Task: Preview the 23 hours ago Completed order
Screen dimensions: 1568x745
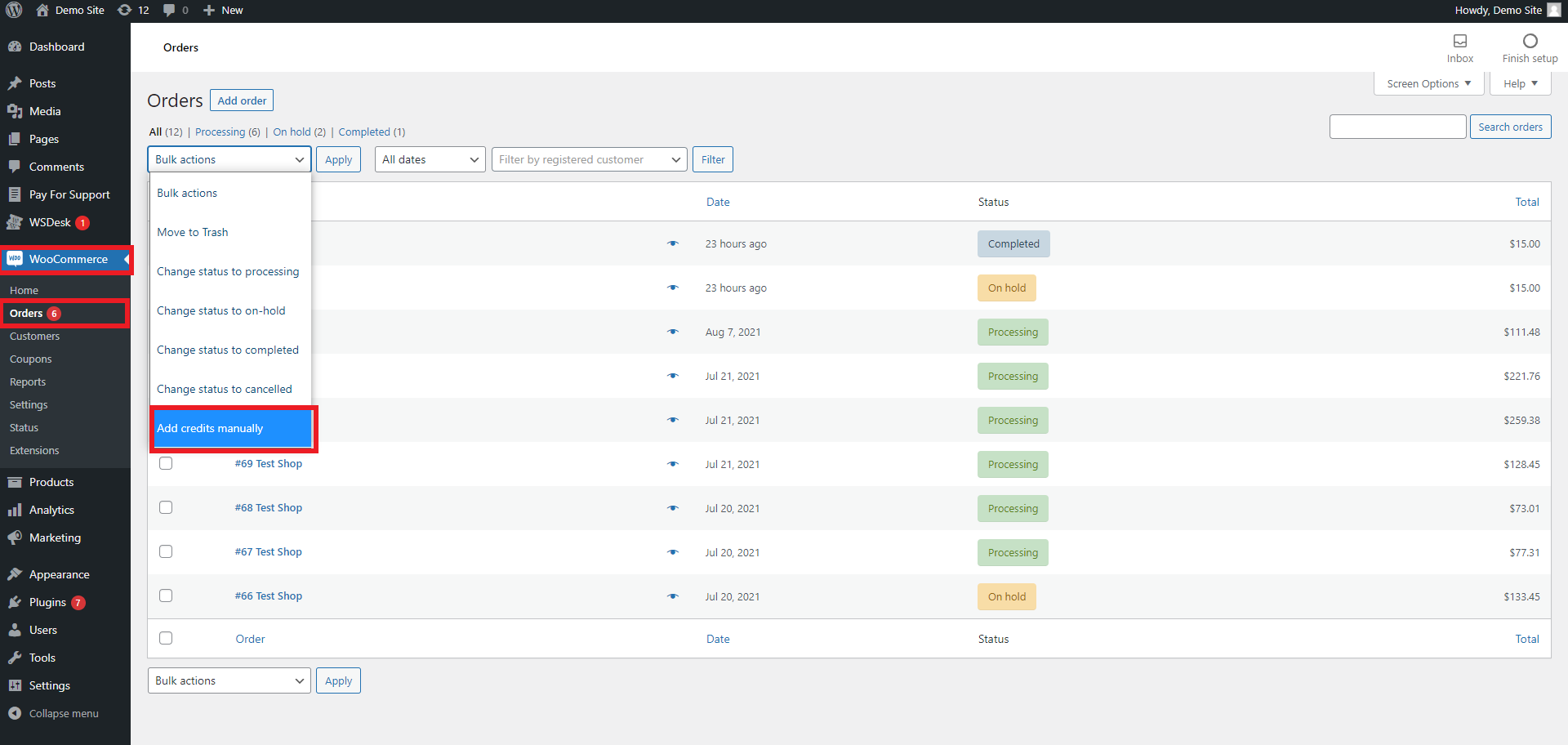Action: 673,243
